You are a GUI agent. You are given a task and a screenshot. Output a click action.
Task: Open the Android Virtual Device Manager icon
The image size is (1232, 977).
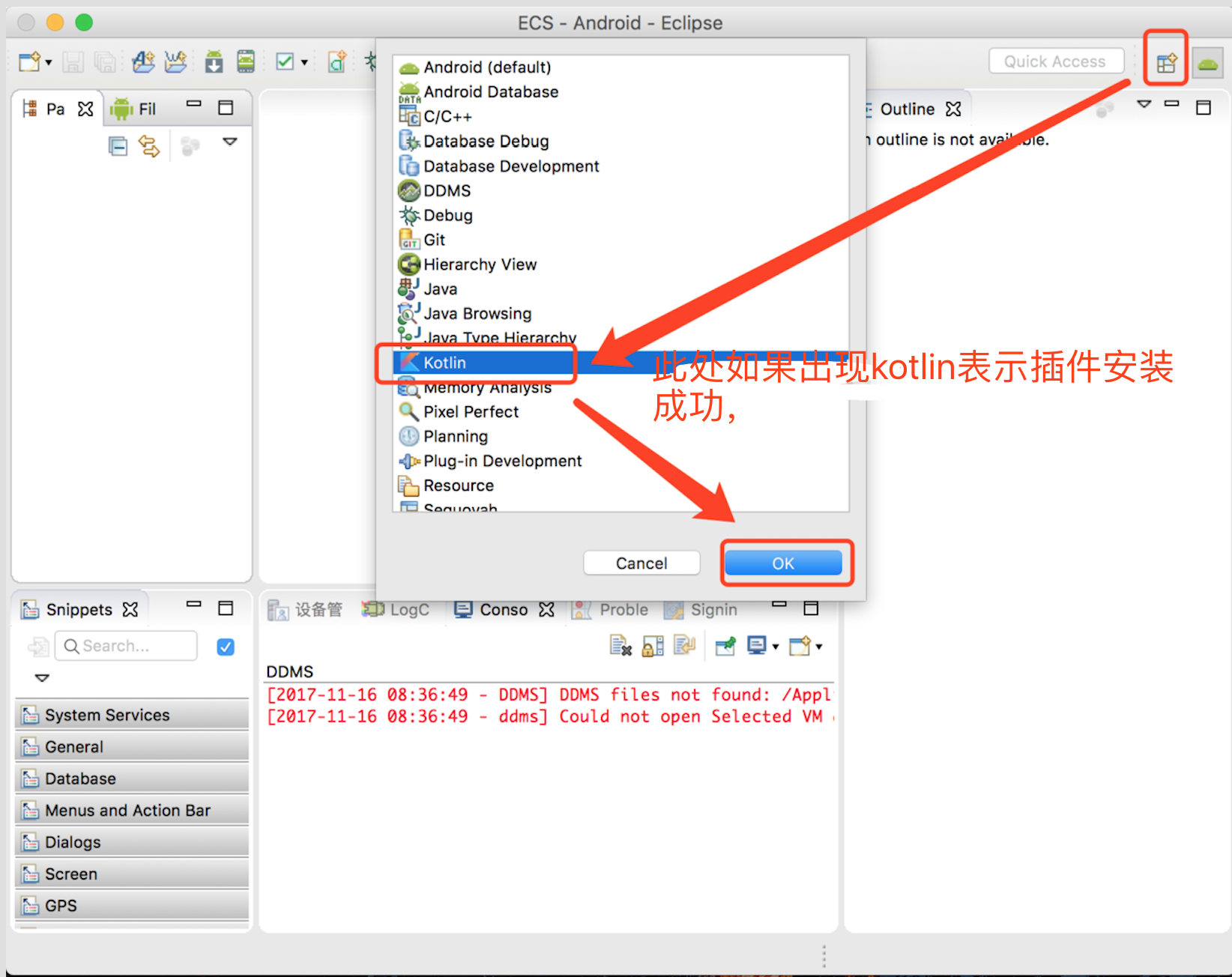coord(246,61)
